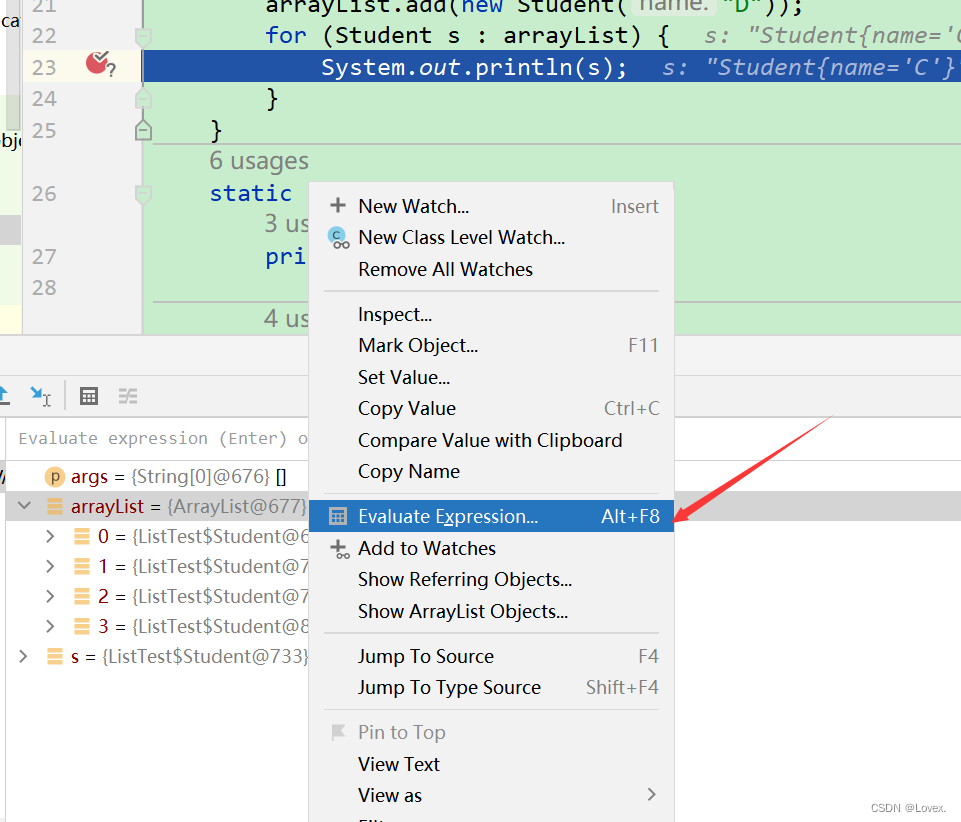Click the args parameter icon

[x=55, y=476]
